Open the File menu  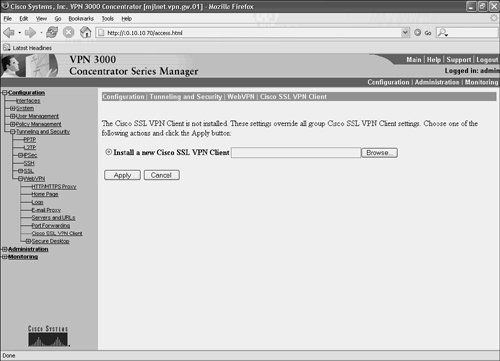[8, 19]
